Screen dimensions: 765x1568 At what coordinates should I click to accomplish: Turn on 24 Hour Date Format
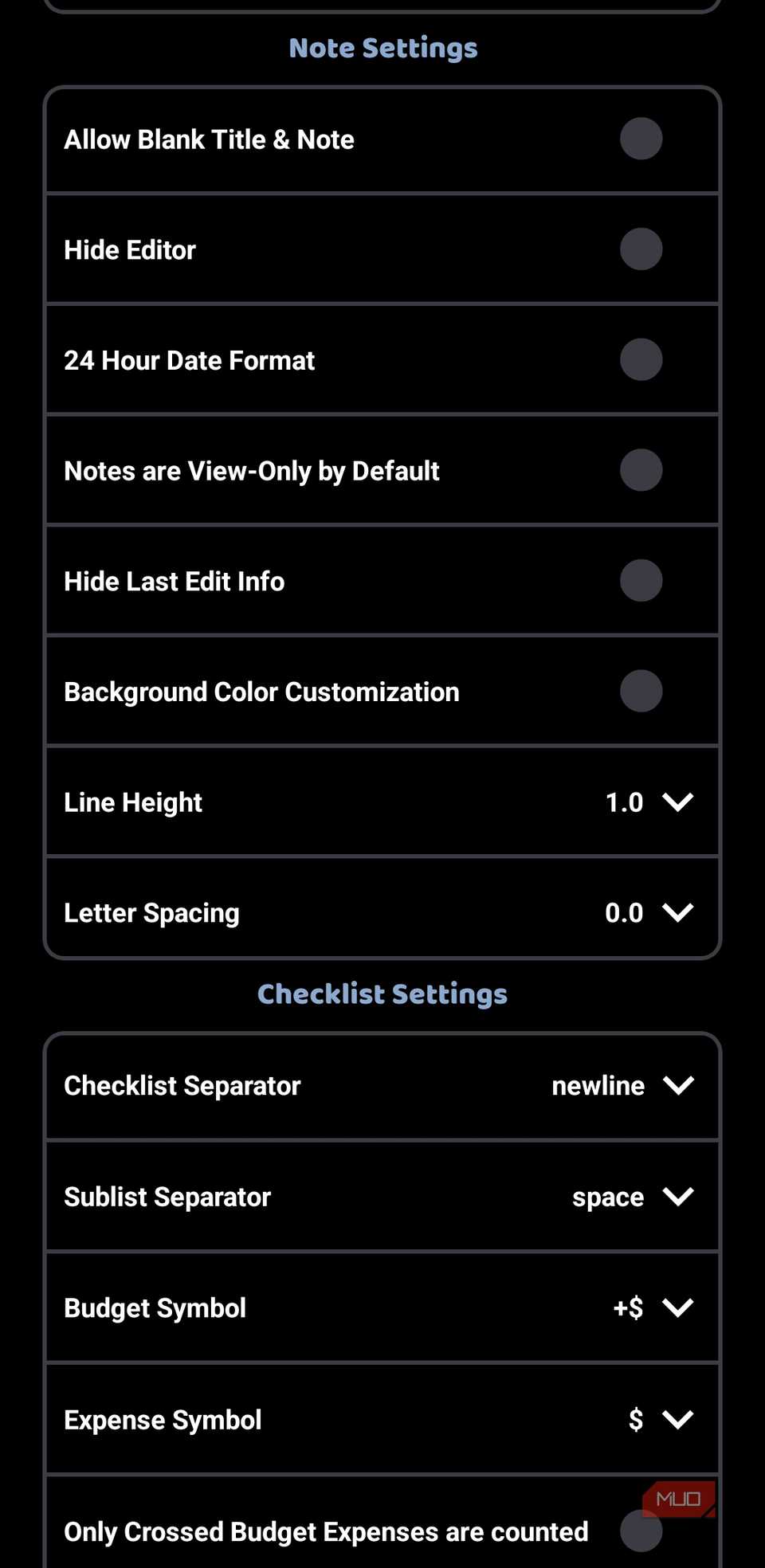pyautogui.click(x=641, y=359)
